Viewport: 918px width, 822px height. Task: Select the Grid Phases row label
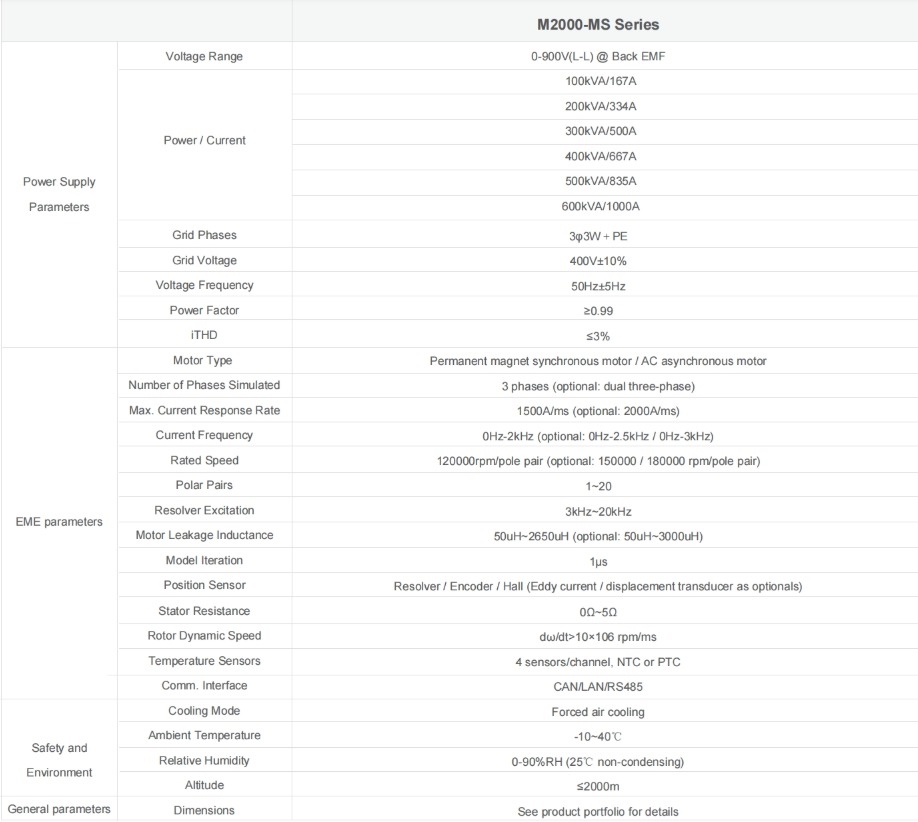coord(204,235)
